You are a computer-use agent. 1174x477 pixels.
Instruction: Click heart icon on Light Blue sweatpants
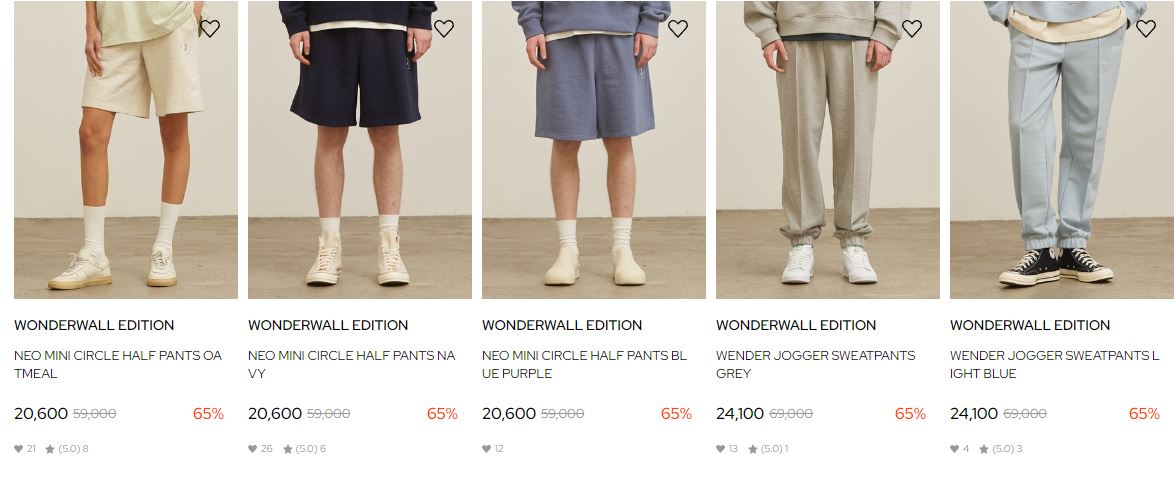pos(1146,28)
